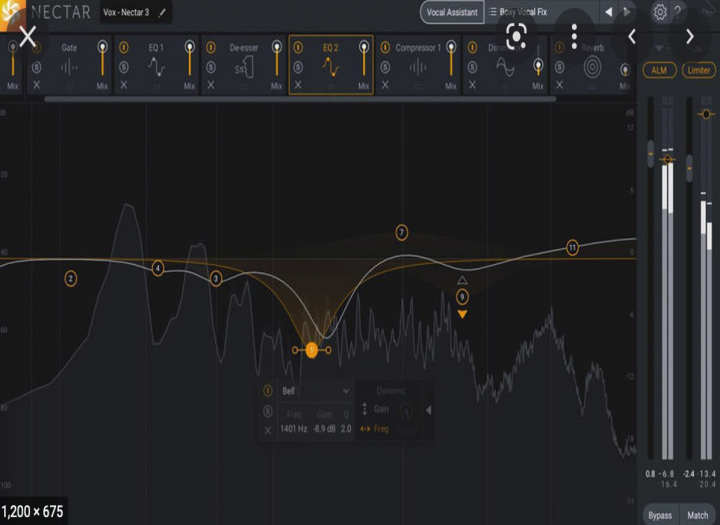Click the 1401 Hz frequency value
The width and height of the screenshot is (720, 525).
293,429
